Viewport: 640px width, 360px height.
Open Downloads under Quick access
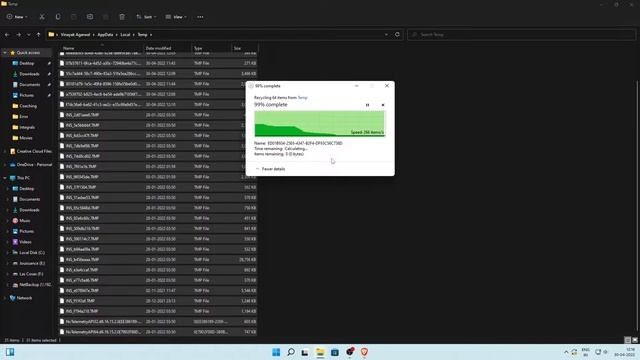click(29, 74)
